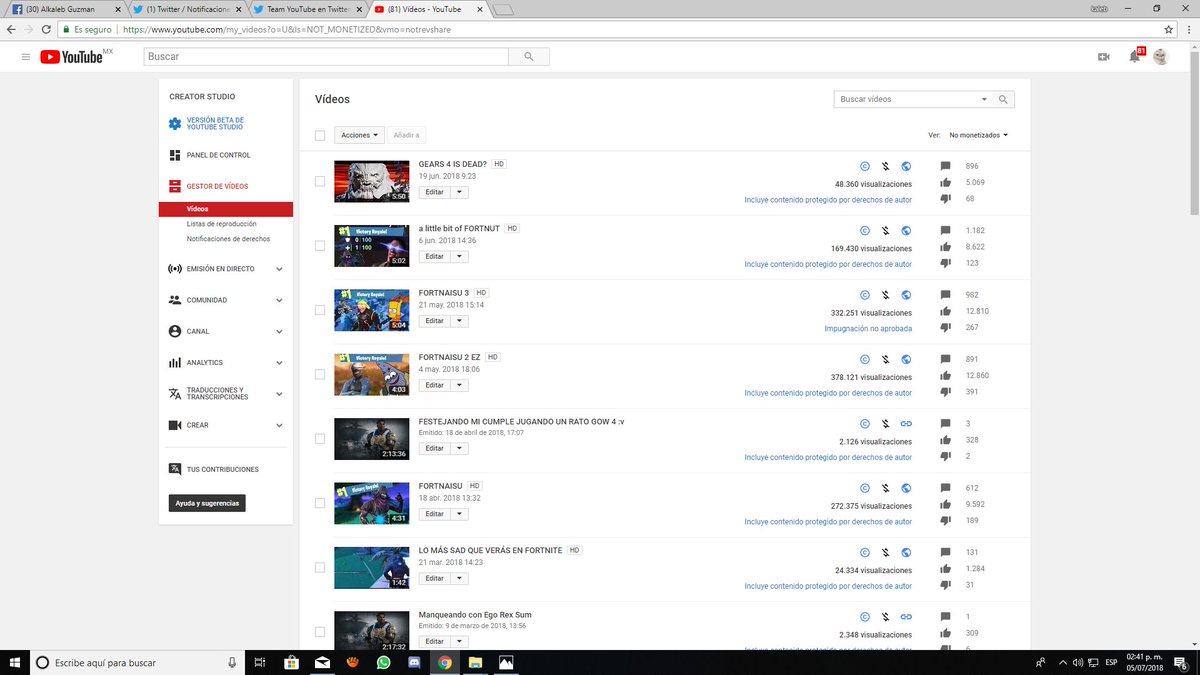The width and height of the screenshot is (1200, 675).
Task: Open the upload video camera icon
Action: click(1104, 57)
